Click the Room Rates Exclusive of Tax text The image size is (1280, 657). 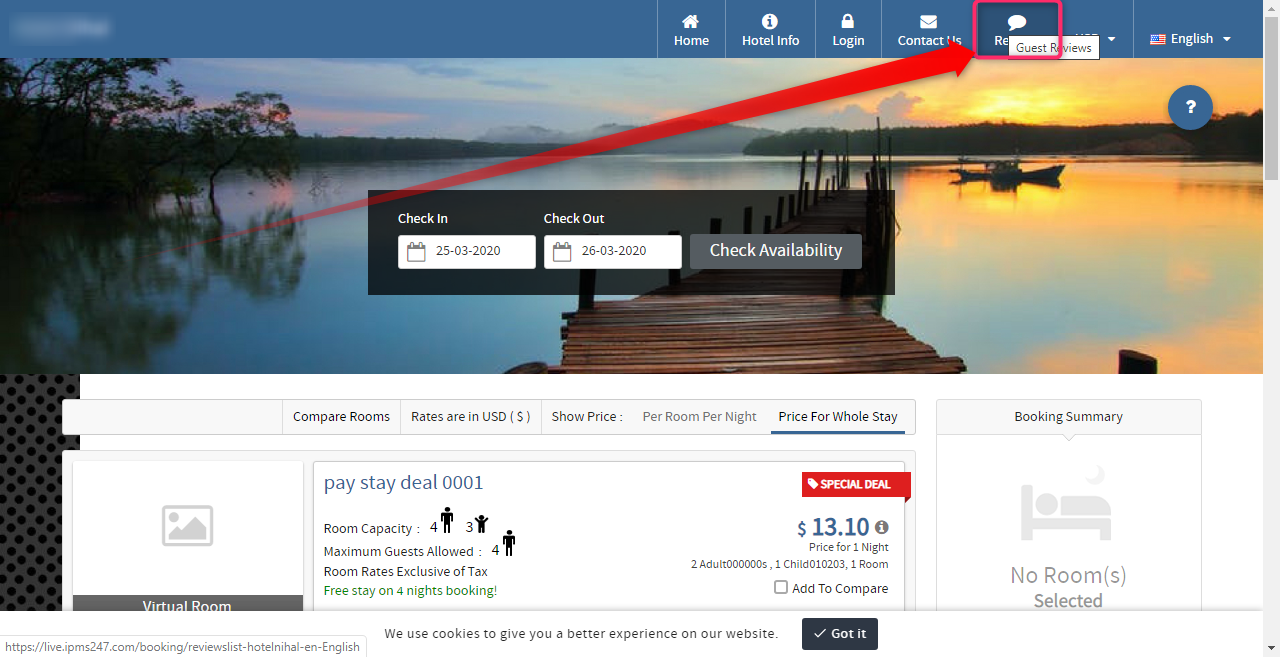click(x=406, y=571)
